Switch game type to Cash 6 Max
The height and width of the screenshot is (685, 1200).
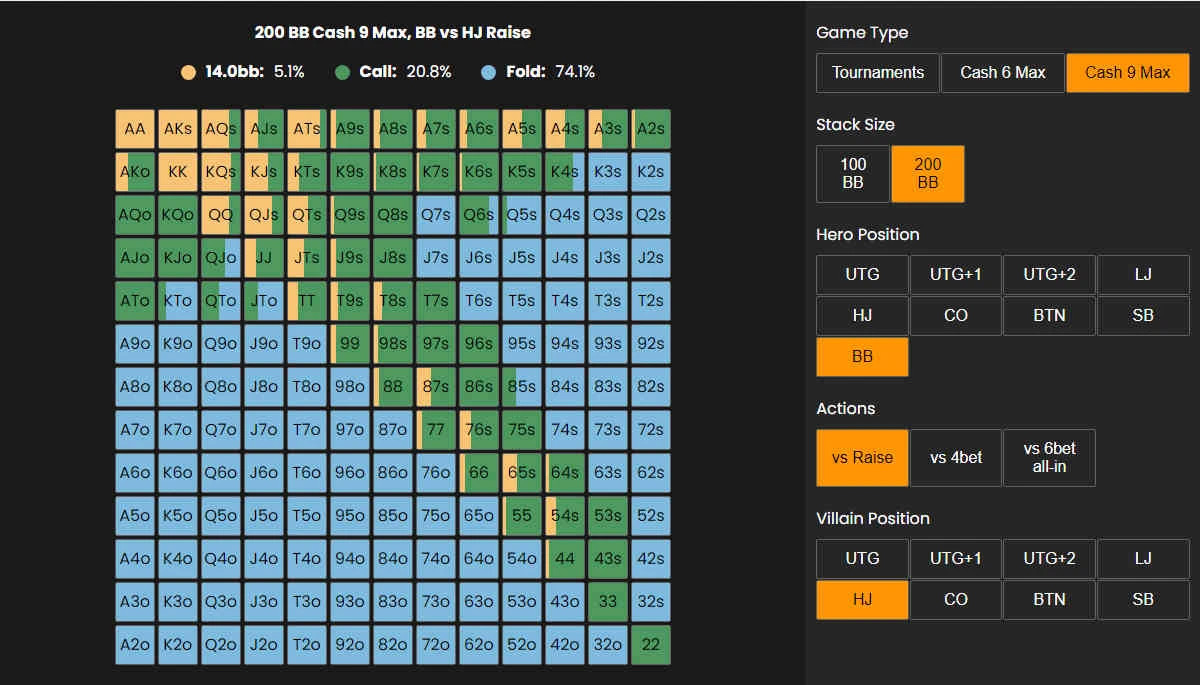click(1002, 73)
